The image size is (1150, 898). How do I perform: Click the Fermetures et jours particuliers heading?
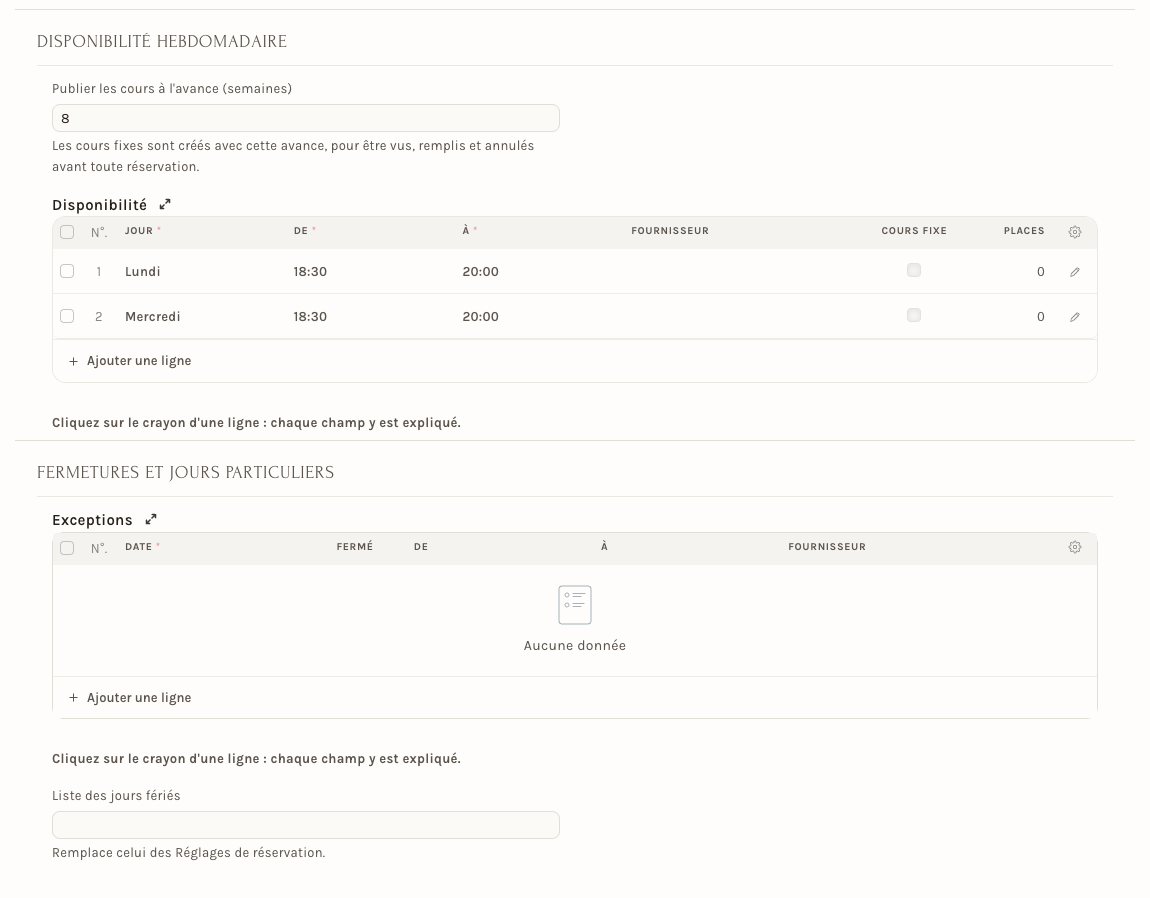point(186,472)
